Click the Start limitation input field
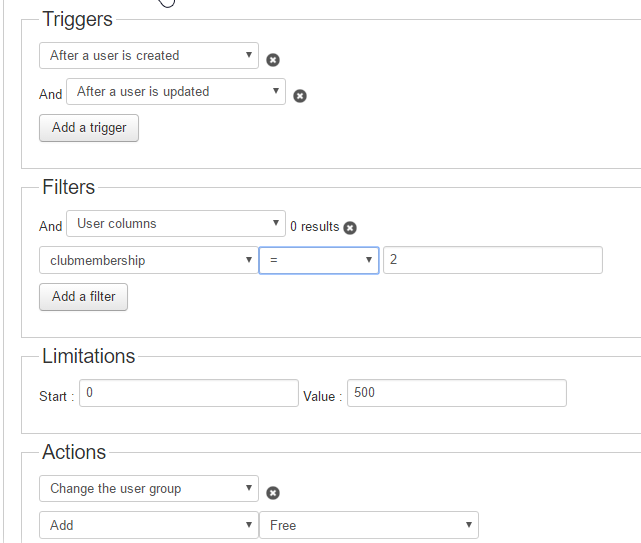The width and height of the screenshot is (641, 543). 189,393
